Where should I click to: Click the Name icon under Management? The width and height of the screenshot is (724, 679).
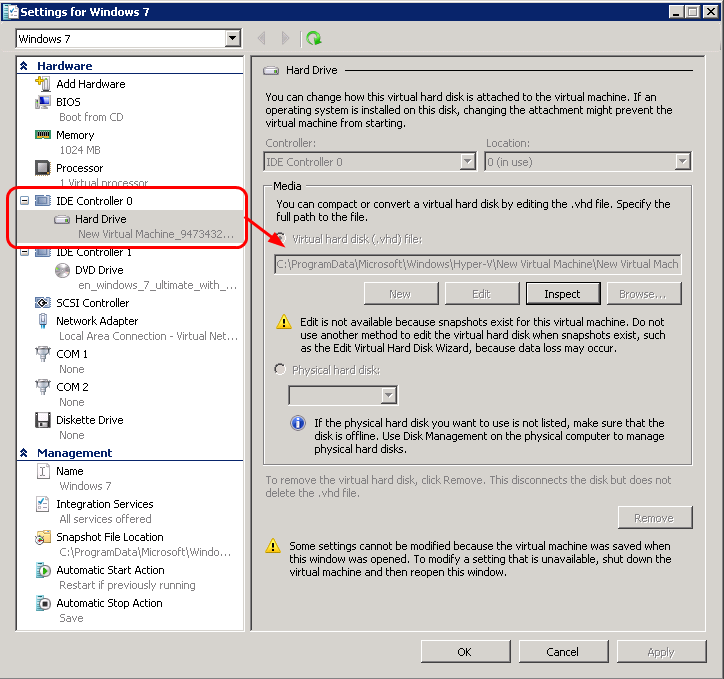point(42,471)
